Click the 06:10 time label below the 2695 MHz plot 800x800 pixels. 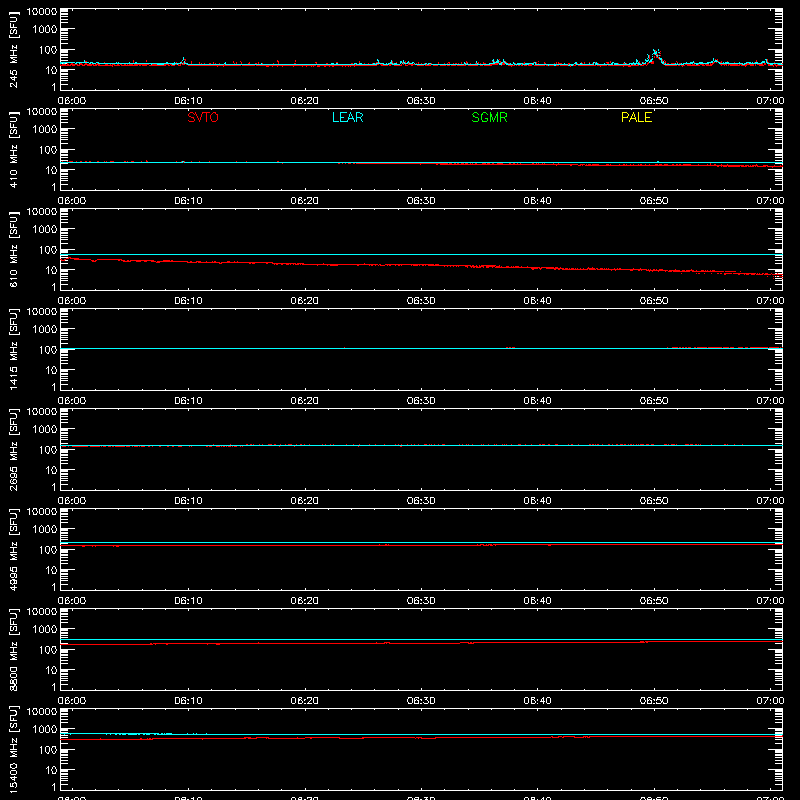[x=188, y=501]
